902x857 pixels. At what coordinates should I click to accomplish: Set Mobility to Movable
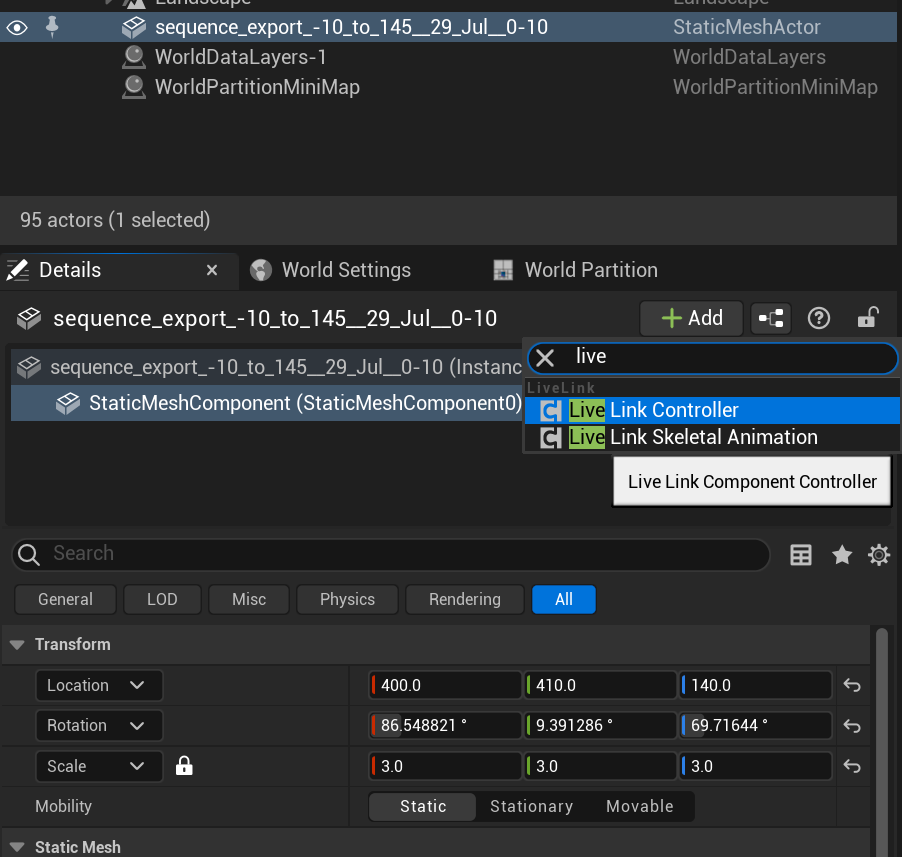pos(639,806)
